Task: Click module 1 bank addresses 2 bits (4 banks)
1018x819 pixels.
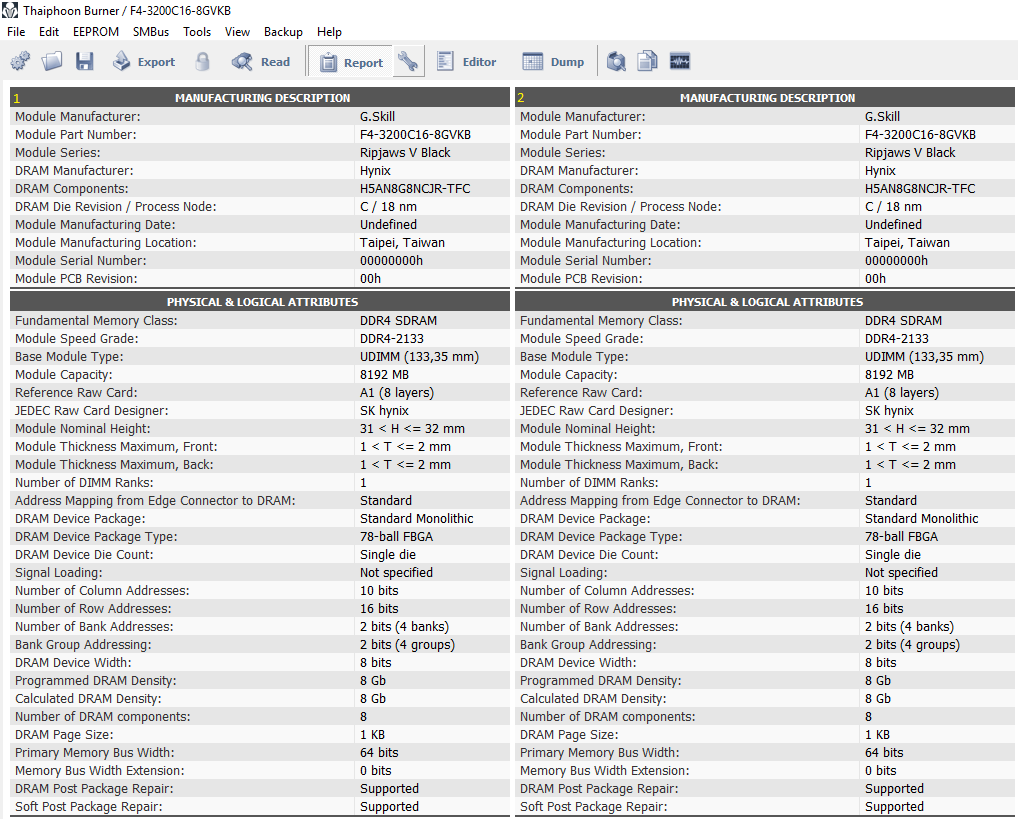Action: point(404,627)
